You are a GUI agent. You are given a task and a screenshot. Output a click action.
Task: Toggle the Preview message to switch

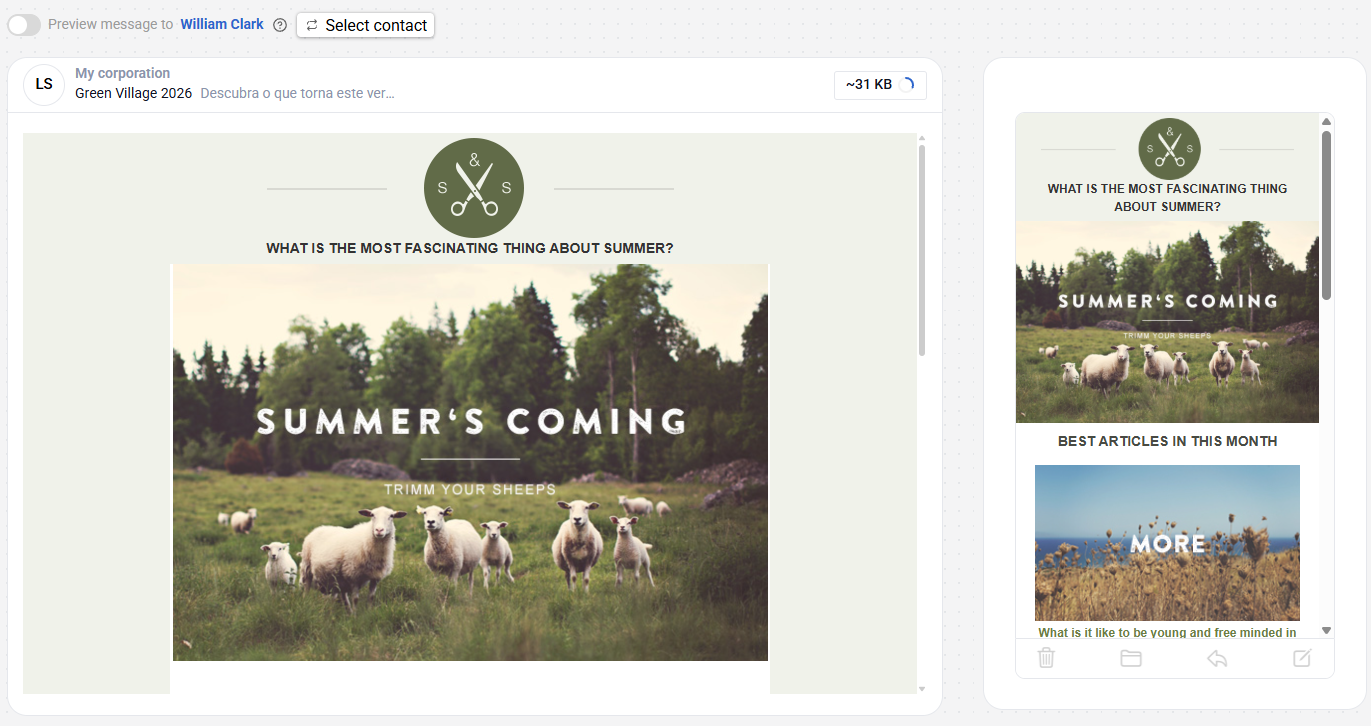click(x=24, y=25)
